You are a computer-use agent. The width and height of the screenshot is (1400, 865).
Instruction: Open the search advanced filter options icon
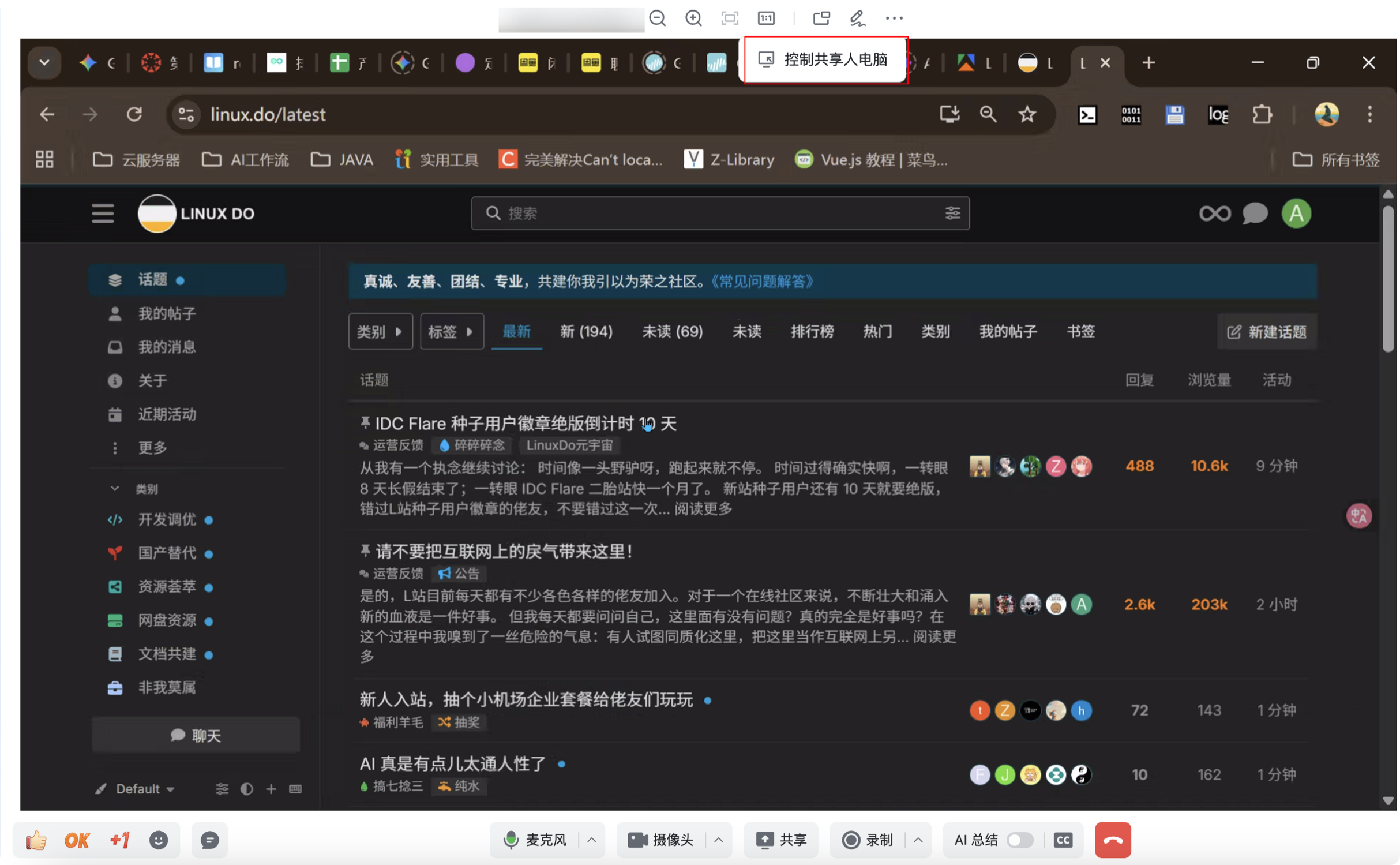[x=952, y=214]
